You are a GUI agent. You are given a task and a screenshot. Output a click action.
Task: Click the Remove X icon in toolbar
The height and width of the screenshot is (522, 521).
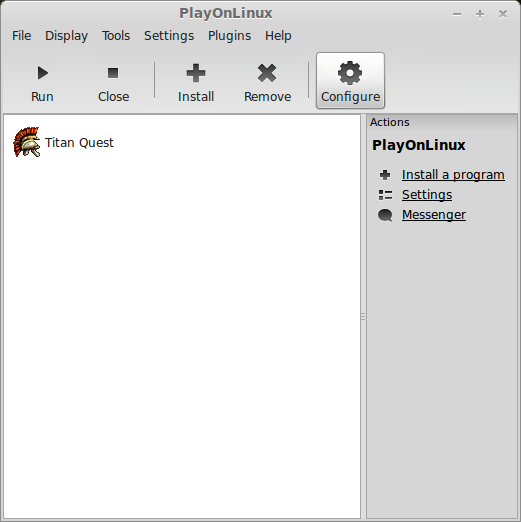click(267, 73)
